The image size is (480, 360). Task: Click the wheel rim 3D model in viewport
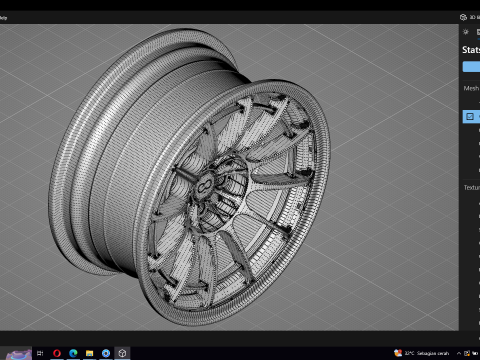[190, 177]
